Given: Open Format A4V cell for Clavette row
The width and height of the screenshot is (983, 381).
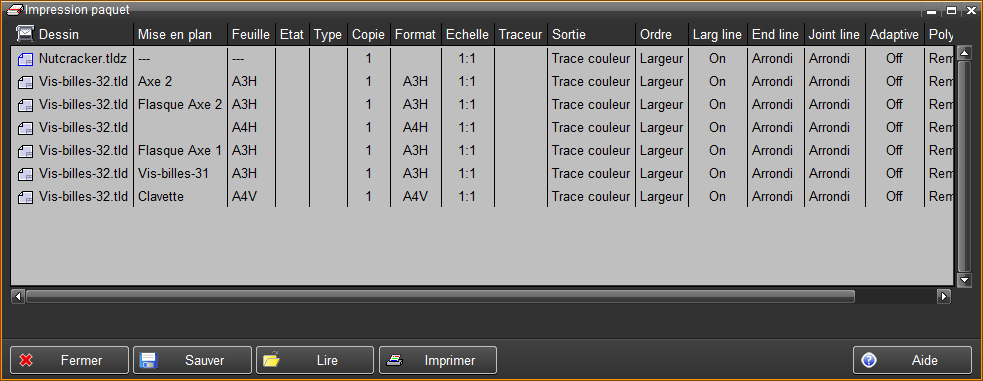Looking at the screenshot, I should click(x=415, y=196).
